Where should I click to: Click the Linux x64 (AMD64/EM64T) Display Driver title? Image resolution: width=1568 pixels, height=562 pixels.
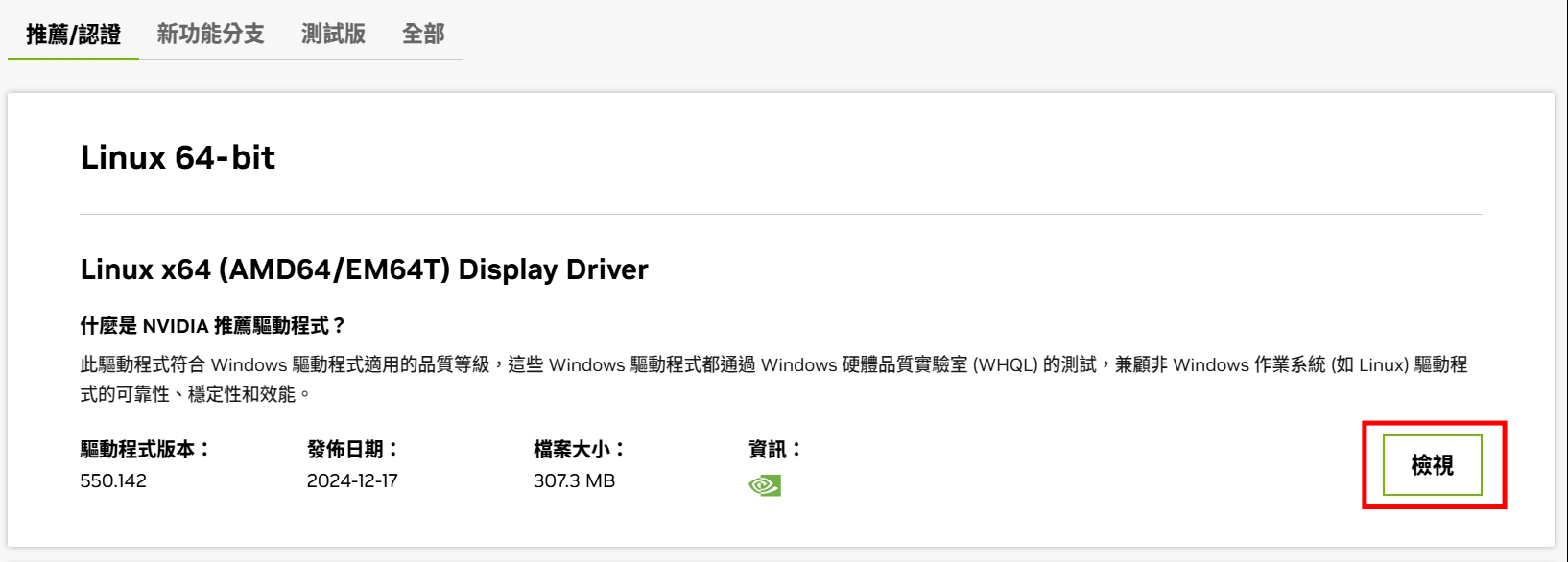pyautogui.click(x=364, y=269)
